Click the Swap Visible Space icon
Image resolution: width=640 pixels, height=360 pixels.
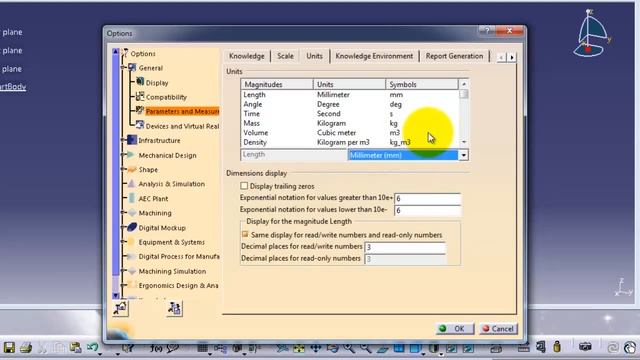[x=468, y=348]
